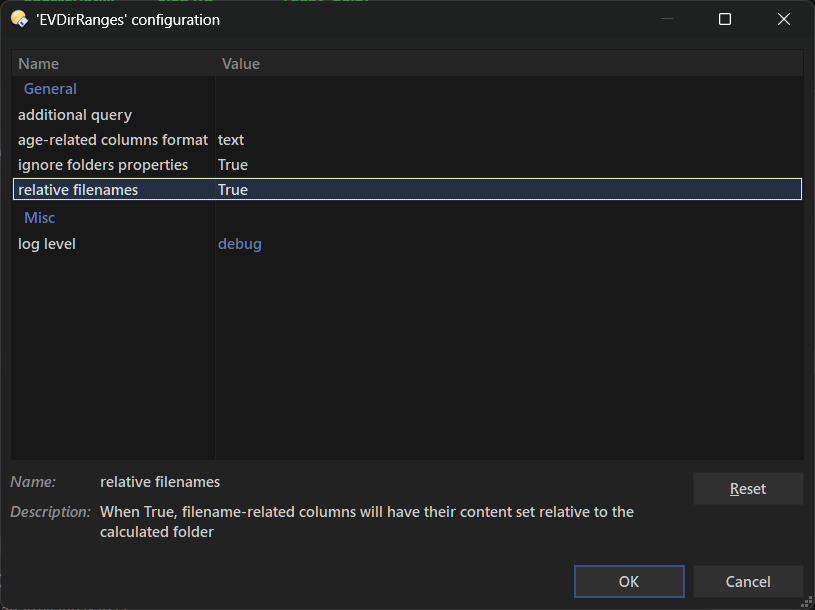Toggle the 'relative filenames' True value
This screenshot has height=610, width=815.
[x=233, y=190]
